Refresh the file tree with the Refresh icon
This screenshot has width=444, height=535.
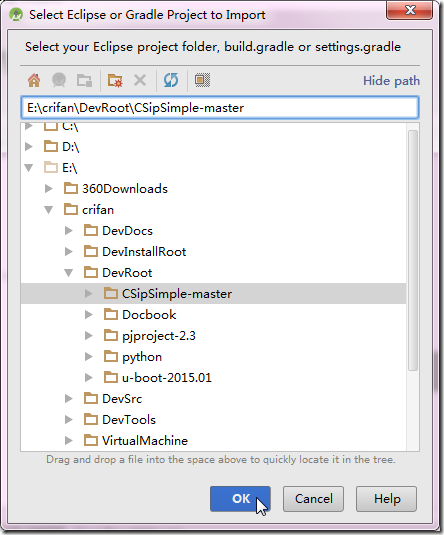[x=171, y=81]
